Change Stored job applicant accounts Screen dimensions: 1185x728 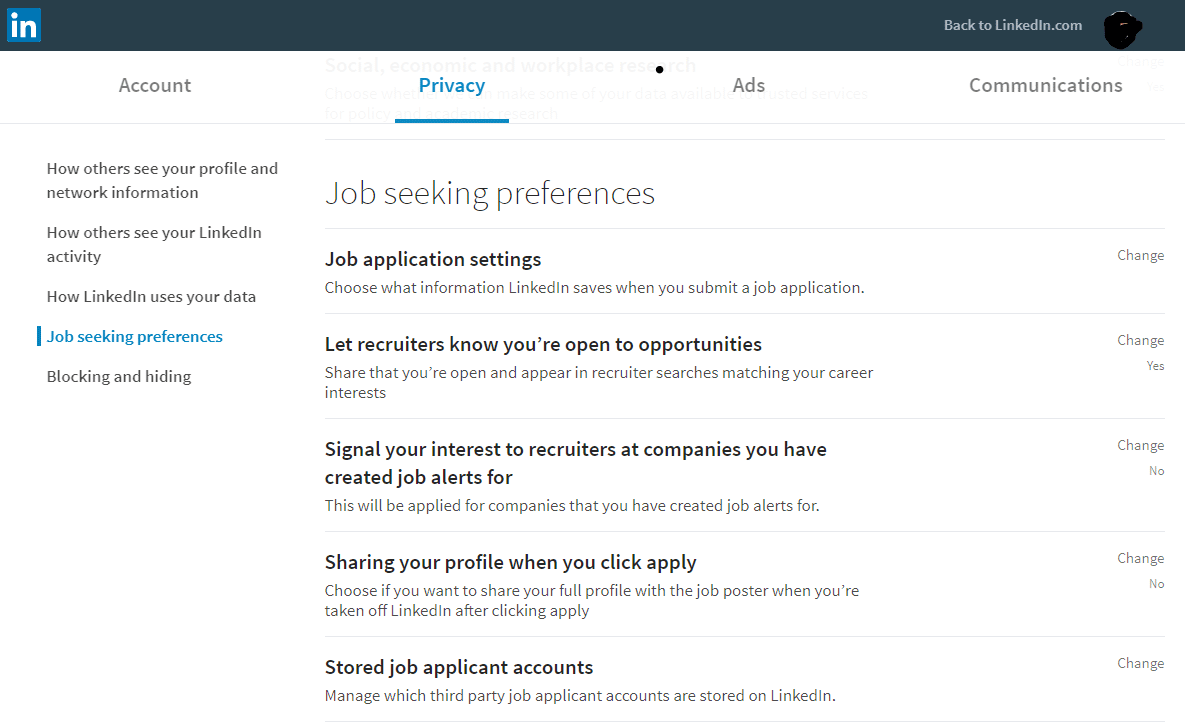tap(1140, 663)
